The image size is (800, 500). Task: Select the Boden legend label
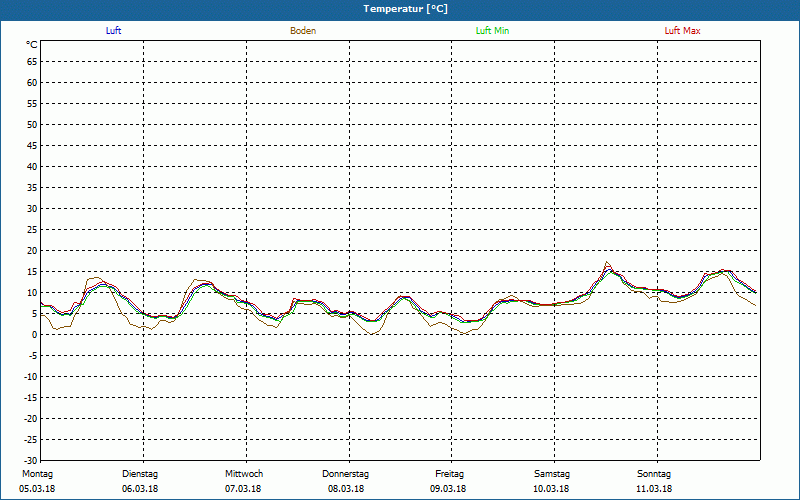coord(303,31)
